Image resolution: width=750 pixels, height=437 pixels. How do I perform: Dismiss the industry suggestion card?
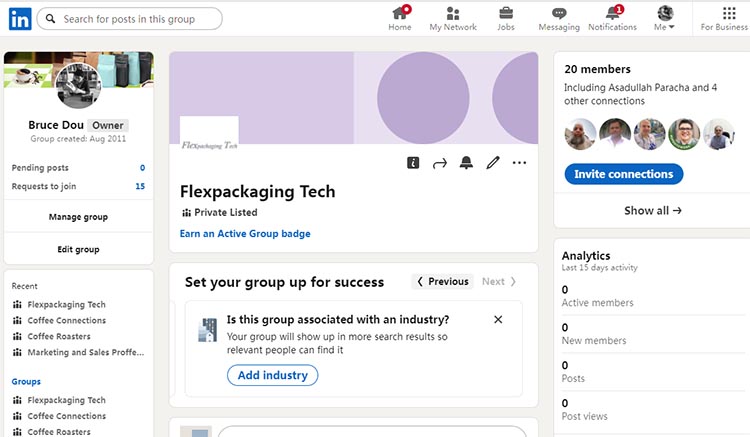click(498, 319)
